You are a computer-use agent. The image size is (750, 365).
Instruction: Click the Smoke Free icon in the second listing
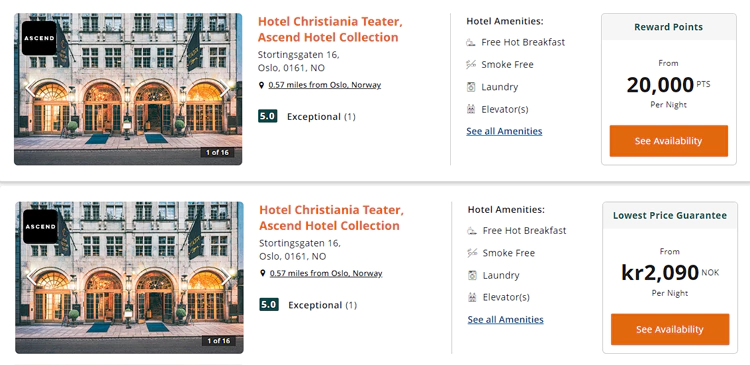(x=472, y=253)
